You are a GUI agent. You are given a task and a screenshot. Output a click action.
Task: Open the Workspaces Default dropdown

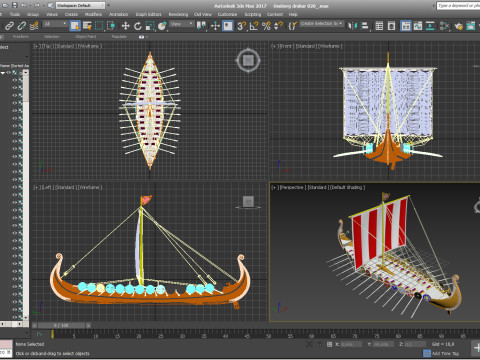click(80, 5)
